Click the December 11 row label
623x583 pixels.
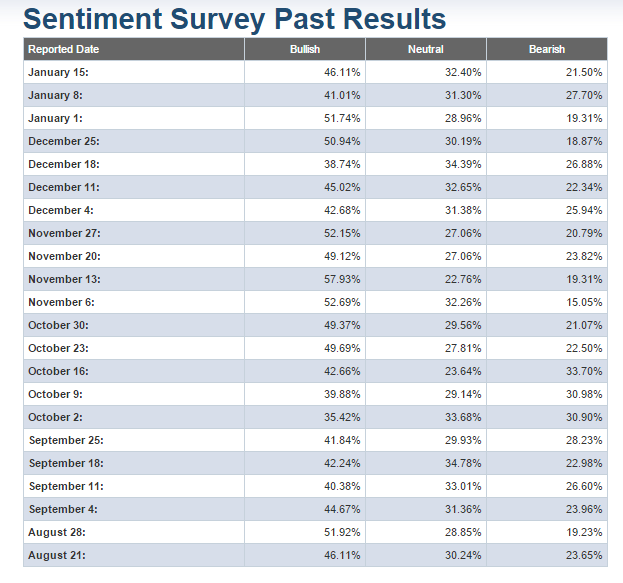point(64,188)
